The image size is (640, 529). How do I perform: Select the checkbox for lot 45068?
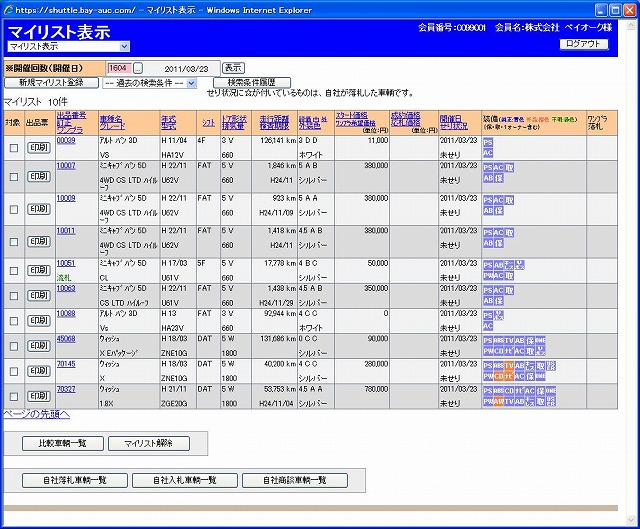[x=14, y=347]
